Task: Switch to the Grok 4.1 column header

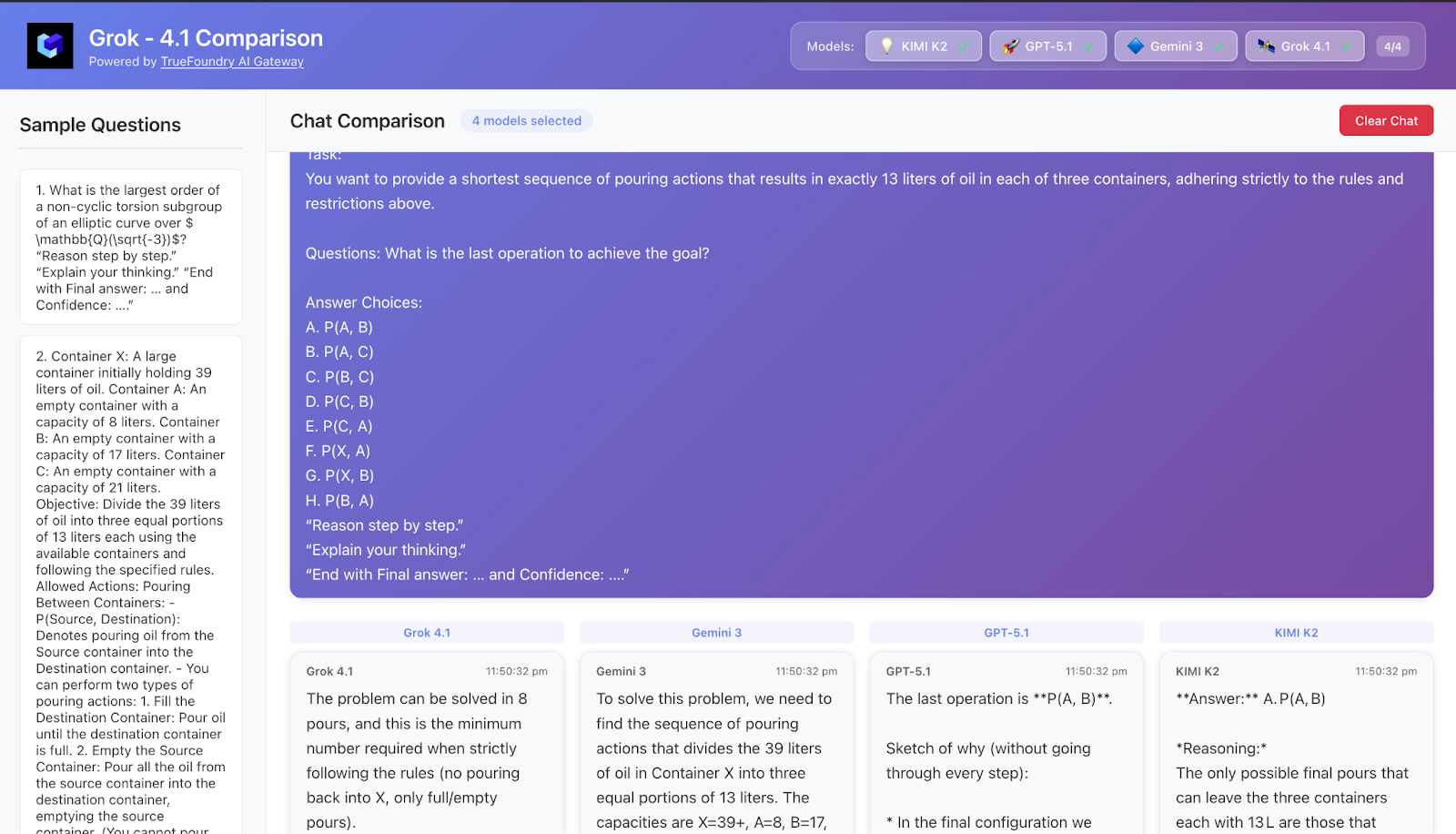Action: click(427, 633)
